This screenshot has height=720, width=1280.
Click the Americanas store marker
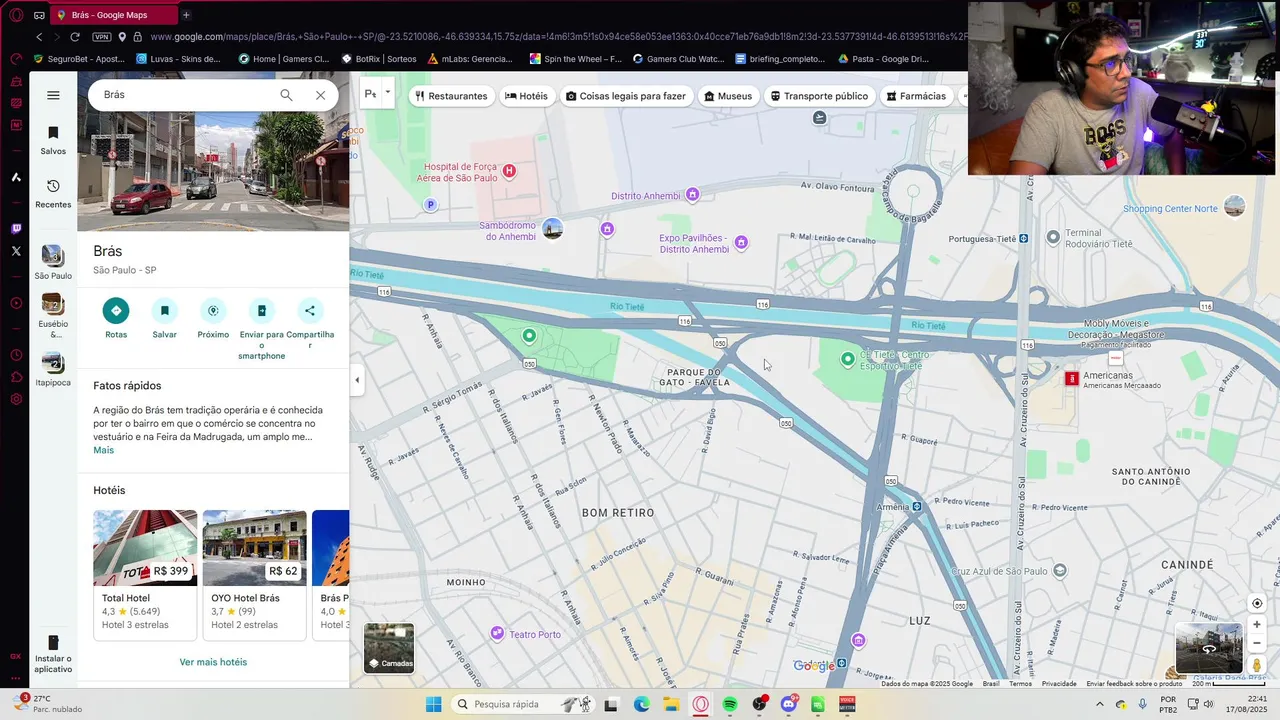coord(1072,378)
